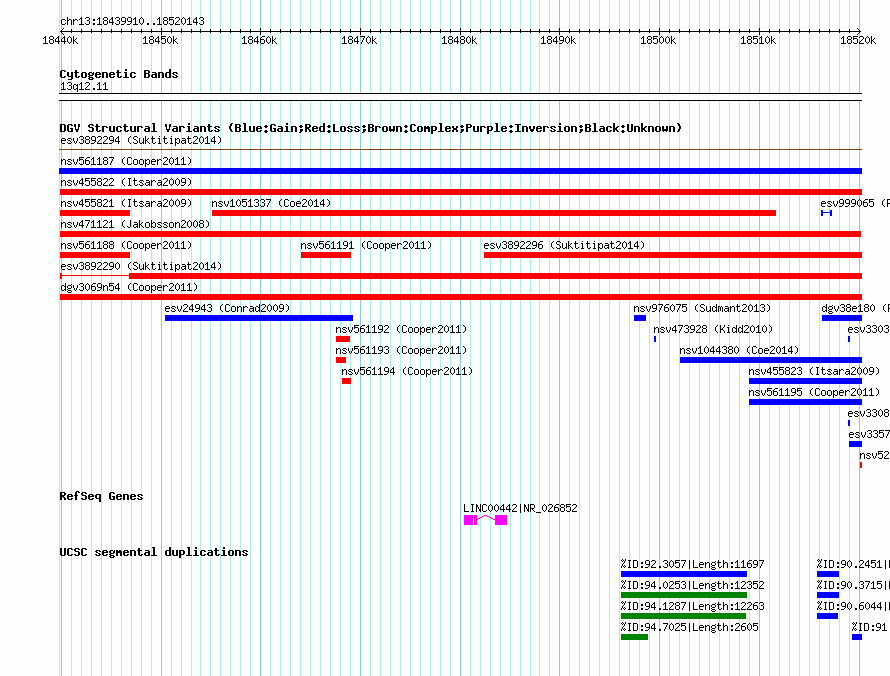Click the 18480k ruler tick label

pos(459,40)
